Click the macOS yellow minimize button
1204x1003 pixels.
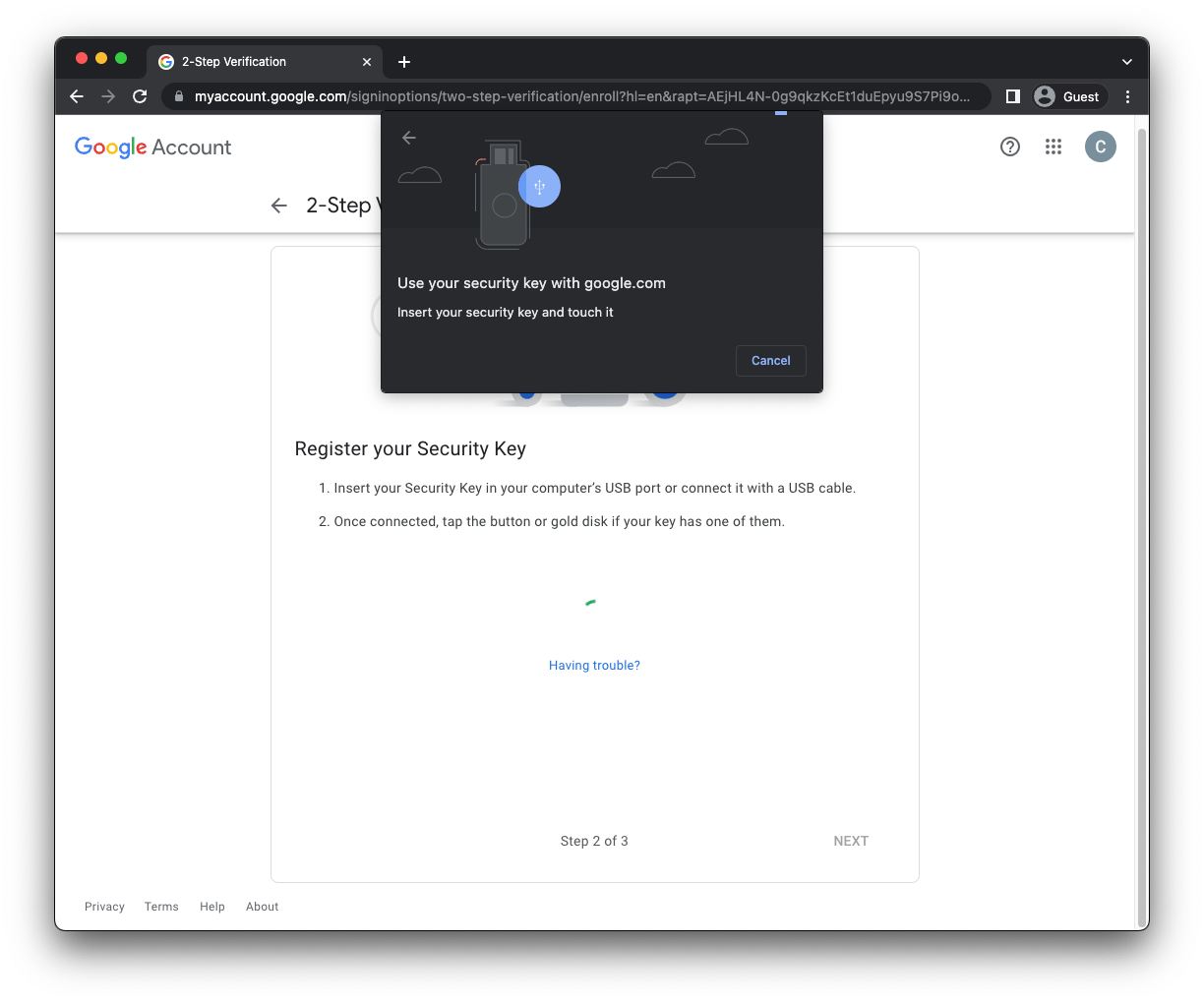point(101,58)
